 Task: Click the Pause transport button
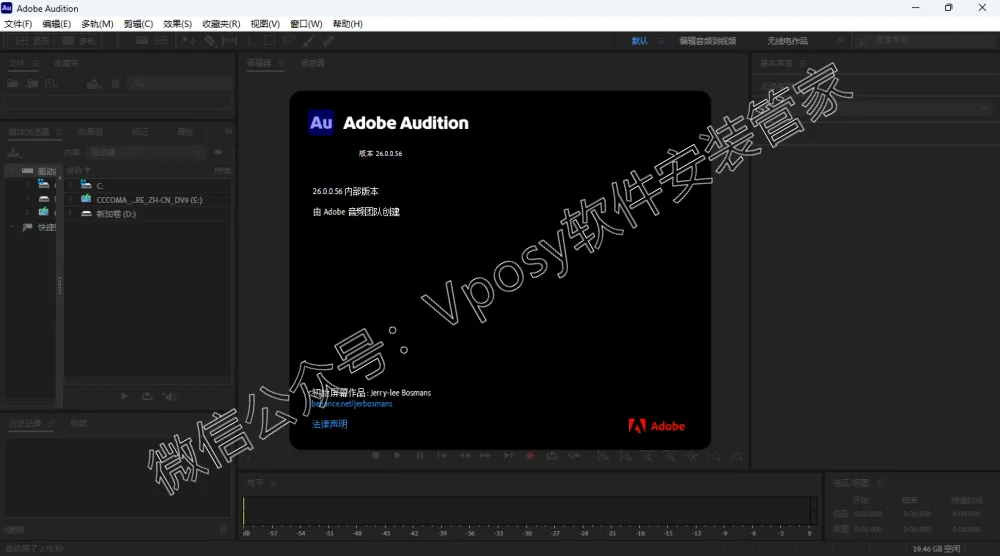420,456
